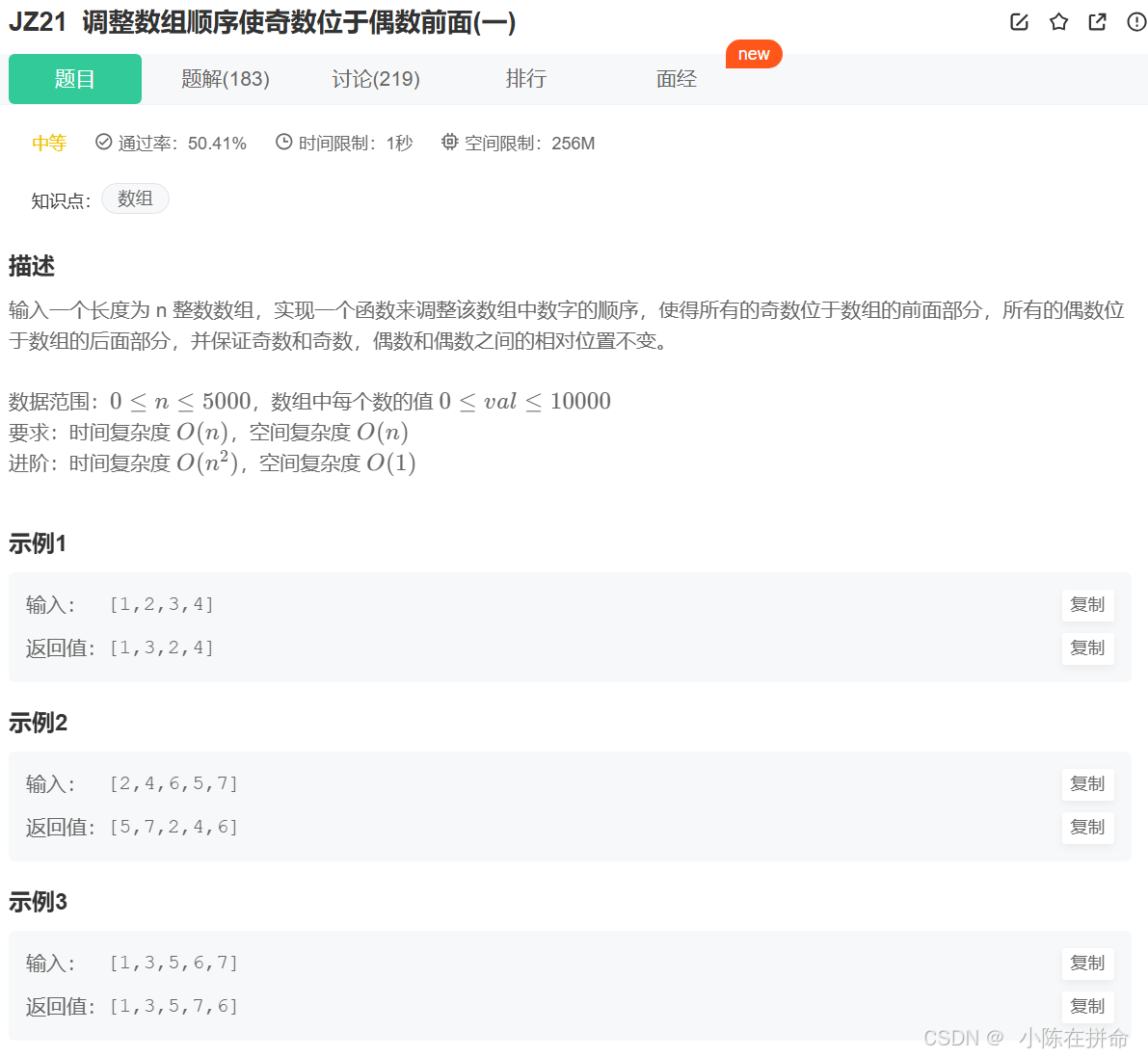Click the 要求 complexity line
The height and width of the screenshot is (1057, 1148).
208,432
